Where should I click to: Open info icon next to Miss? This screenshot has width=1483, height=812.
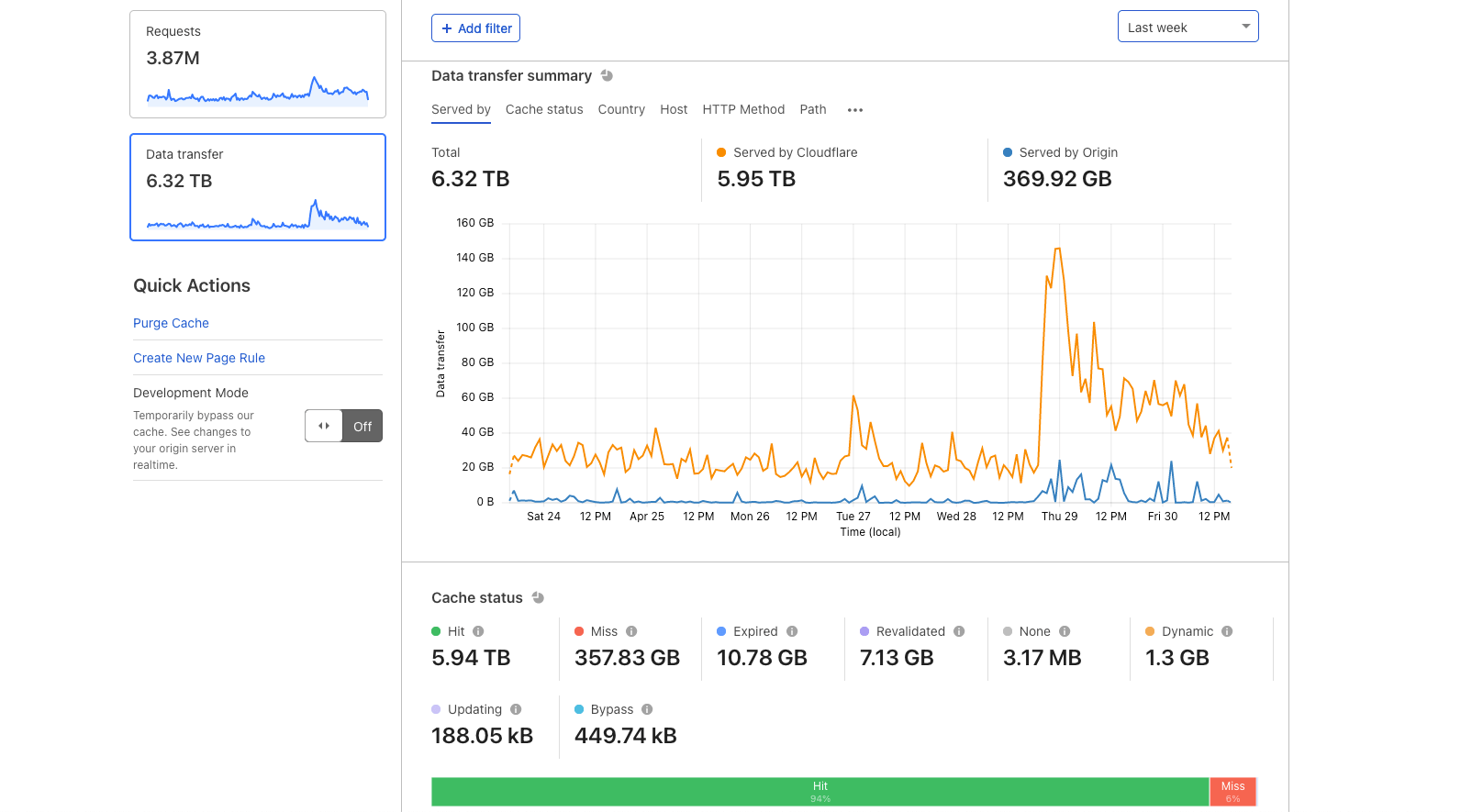coord(631,631)
